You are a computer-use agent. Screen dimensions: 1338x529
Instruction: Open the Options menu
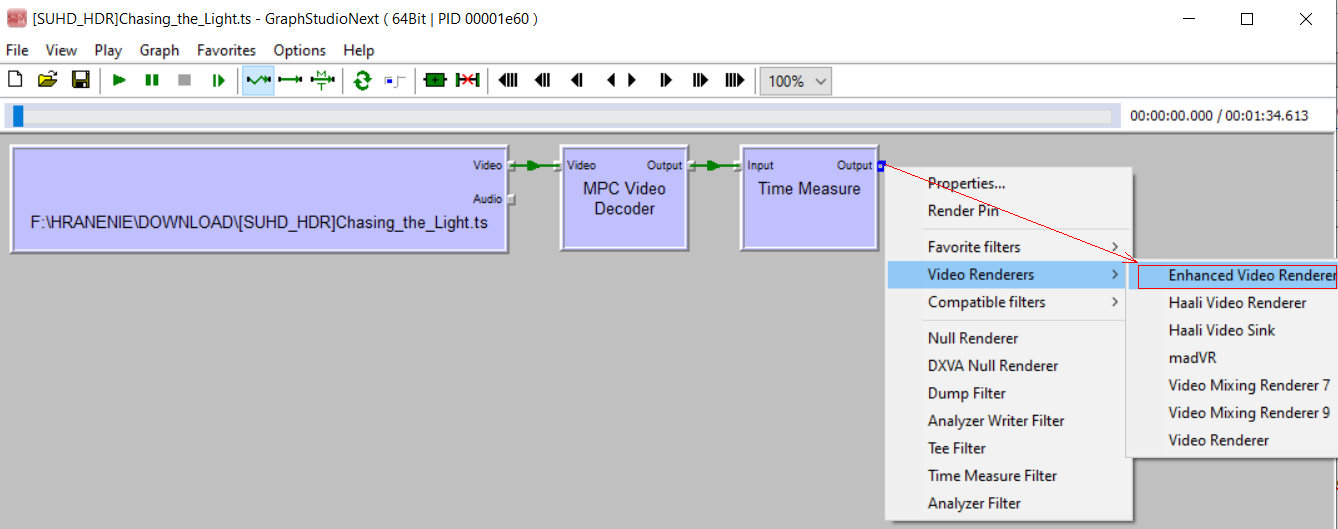pyautogui.click(x=299, y=50)
